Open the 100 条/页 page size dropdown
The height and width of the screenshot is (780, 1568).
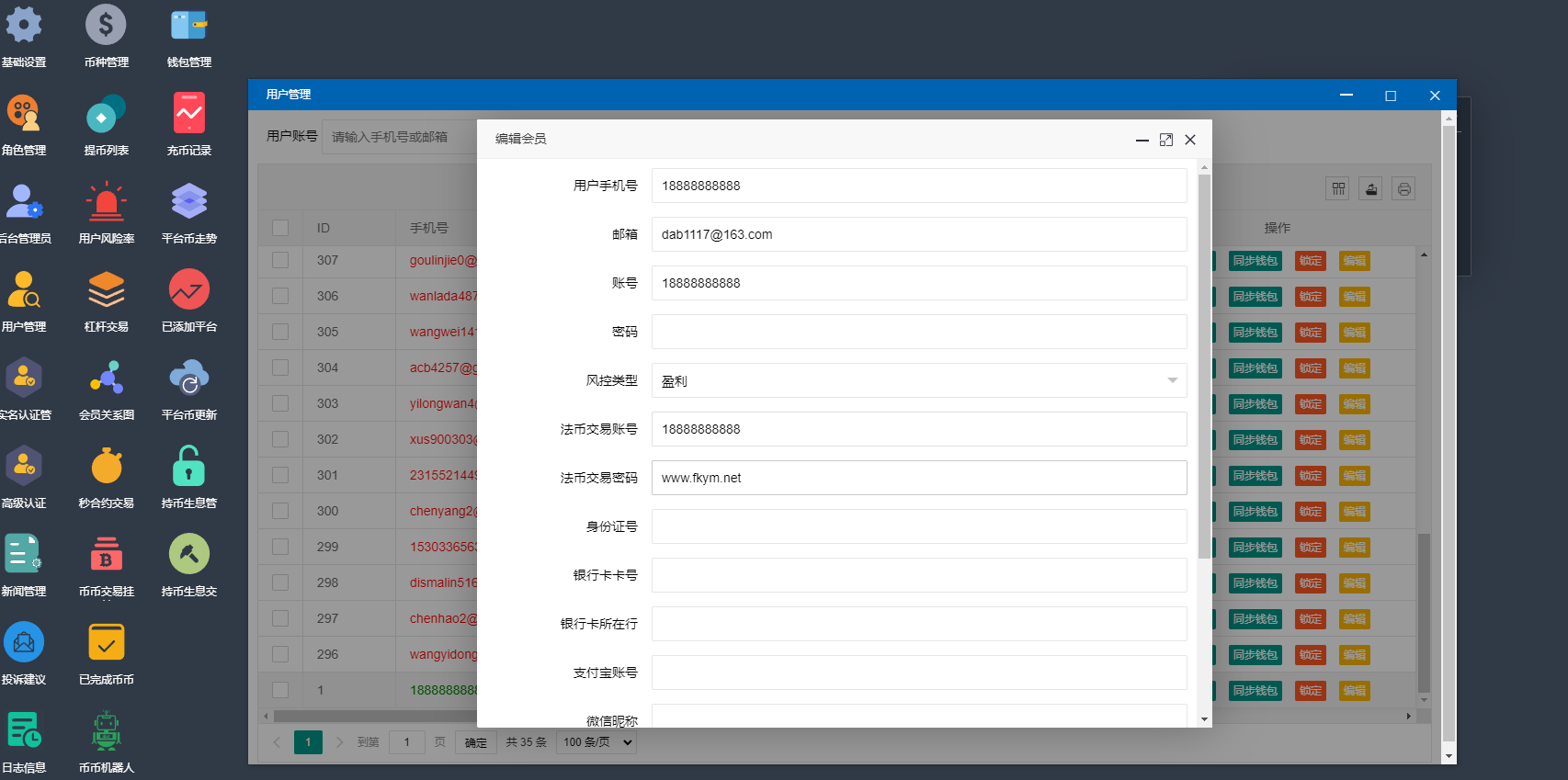click(597, 742)
